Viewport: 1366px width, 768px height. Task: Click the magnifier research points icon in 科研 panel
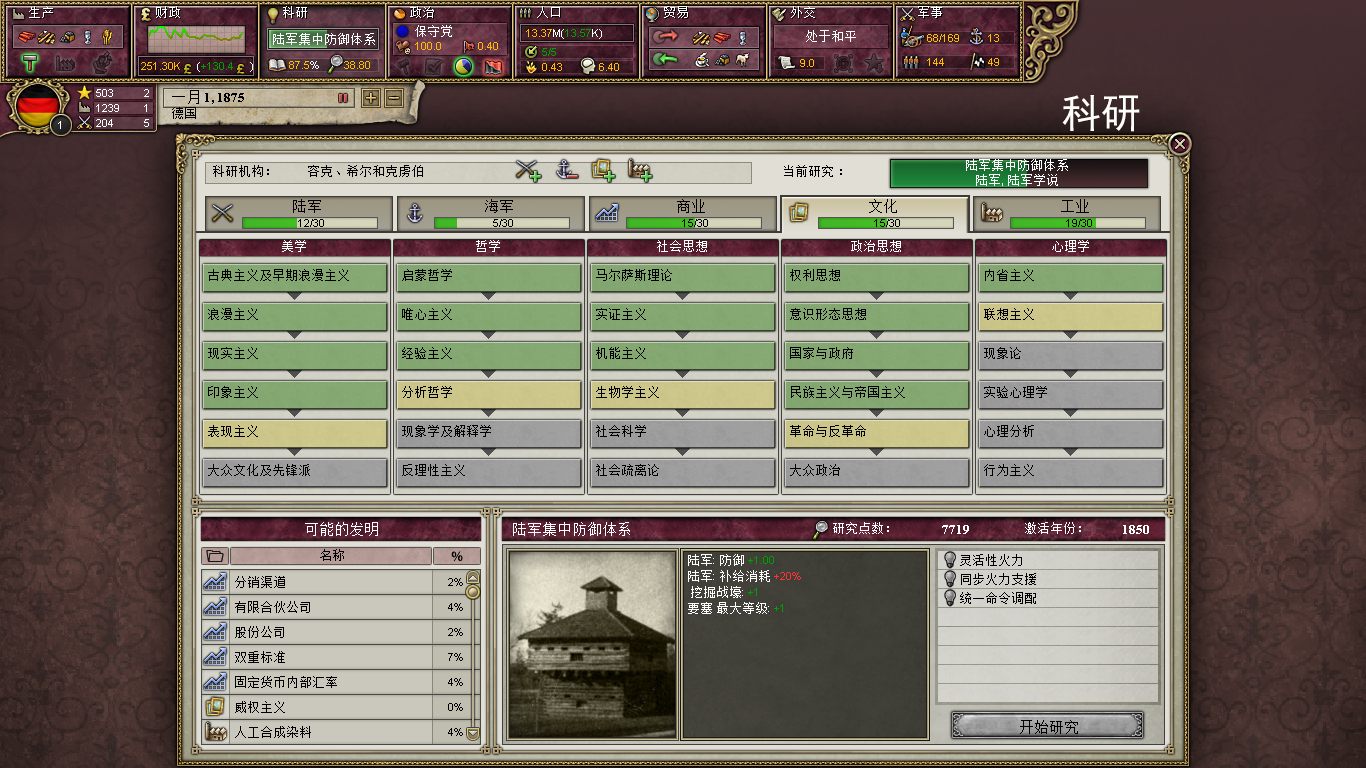coord(336,65)
